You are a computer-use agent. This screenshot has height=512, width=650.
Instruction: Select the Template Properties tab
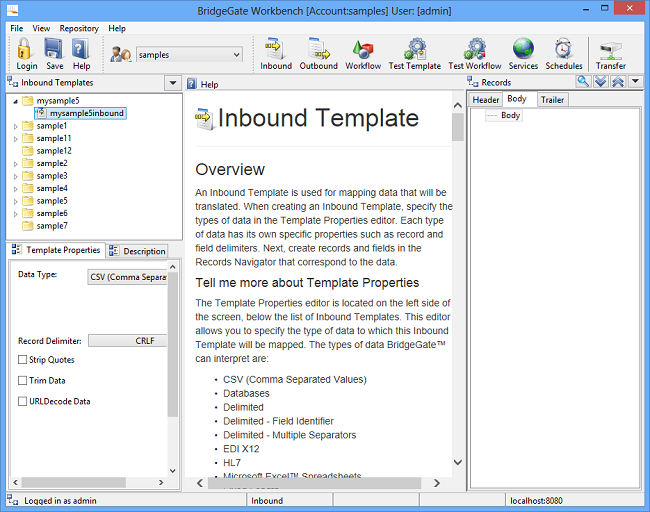click(x=56, y=250)
